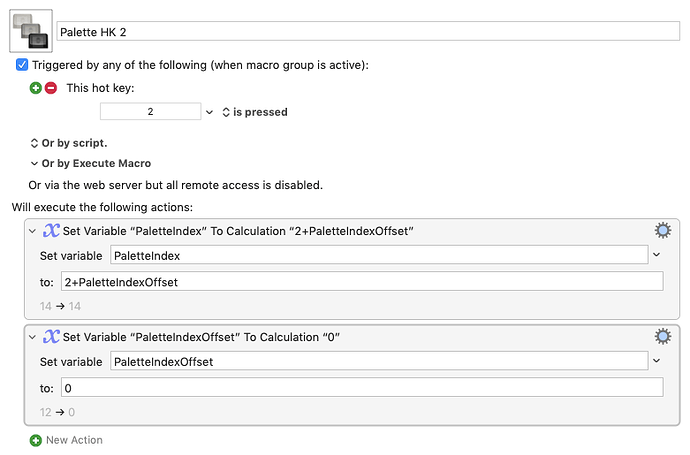Image resolution: width=690 pixels, height=455 pixels.
Task: Click 'Will execute the following actions:' text
Action: coord(102,207)
